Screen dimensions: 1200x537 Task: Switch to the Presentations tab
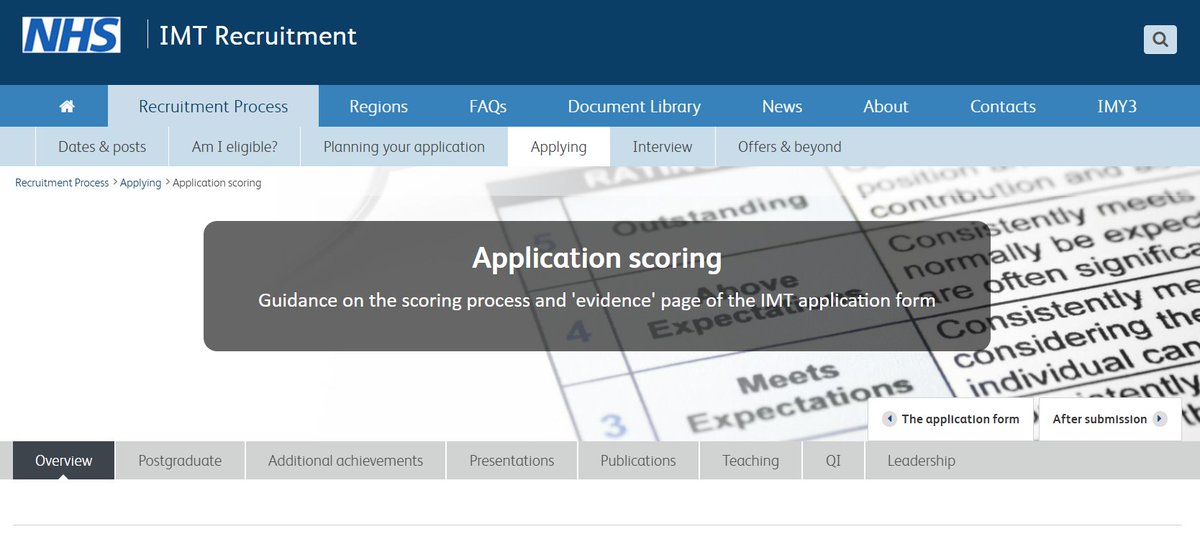pos(512,461)
